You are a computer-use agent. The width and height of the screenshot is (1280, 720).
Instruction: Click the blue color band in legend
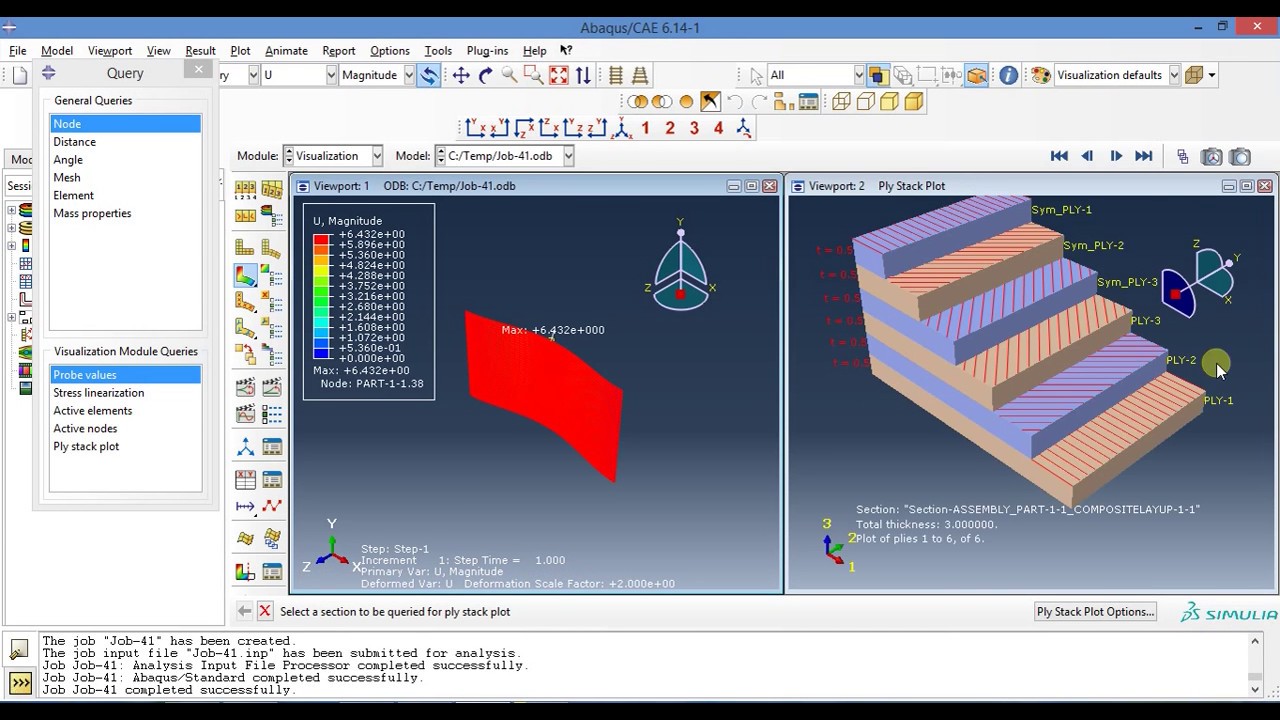point(322,353)
